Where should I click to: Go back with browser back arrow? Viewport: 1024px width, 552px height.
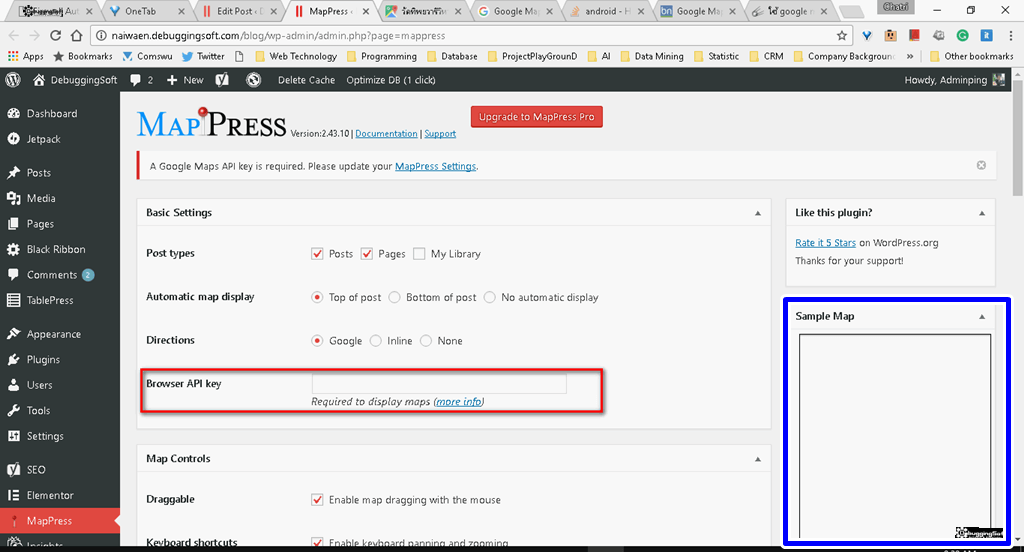[13, 35]
